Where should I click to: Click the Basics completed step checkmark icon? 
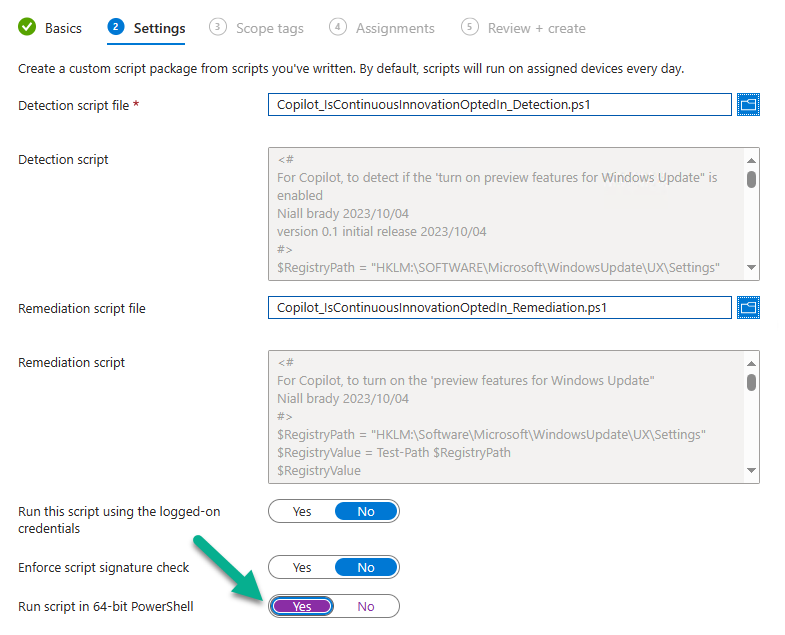(x=27, y=27)
